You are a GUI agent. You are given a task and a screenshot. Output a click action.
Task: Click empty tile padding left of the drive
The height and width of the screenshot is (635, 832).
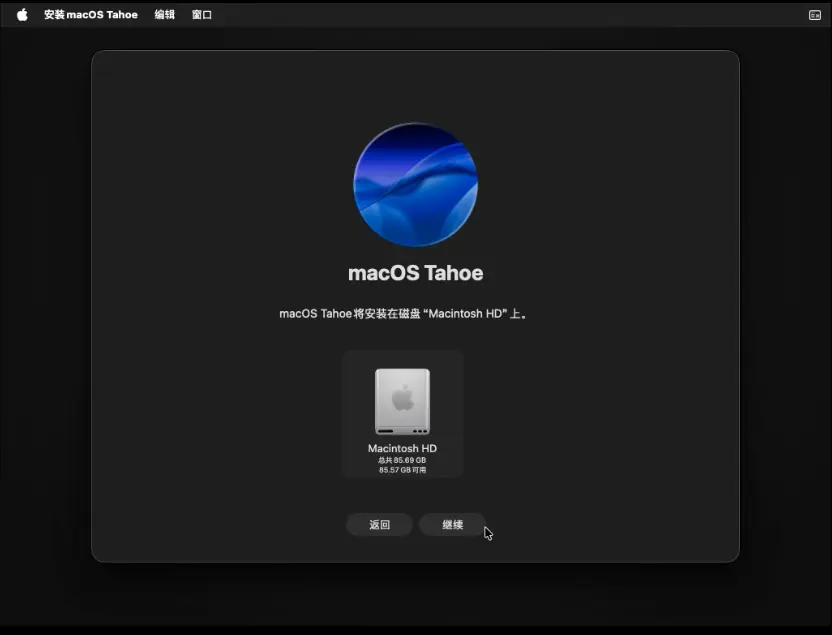click(357, 402)
